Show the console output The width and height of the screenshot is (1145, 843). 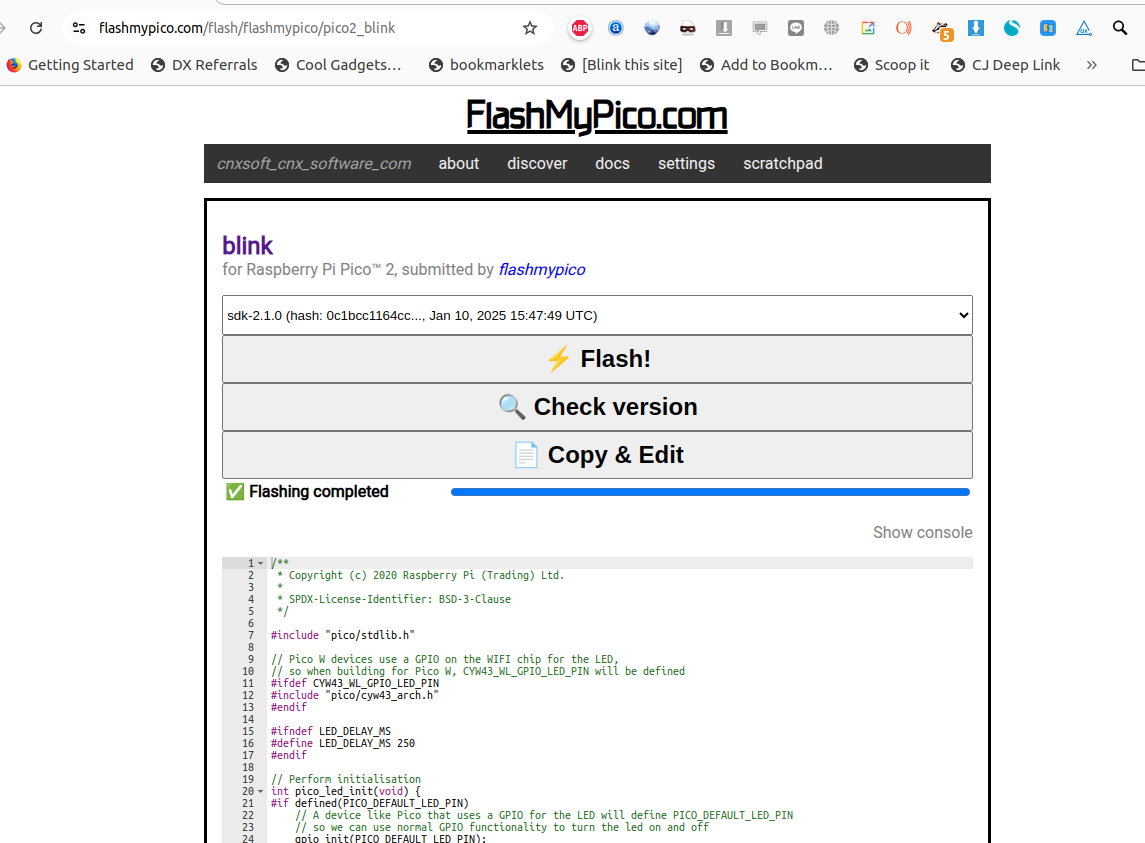tap(922, 533)
